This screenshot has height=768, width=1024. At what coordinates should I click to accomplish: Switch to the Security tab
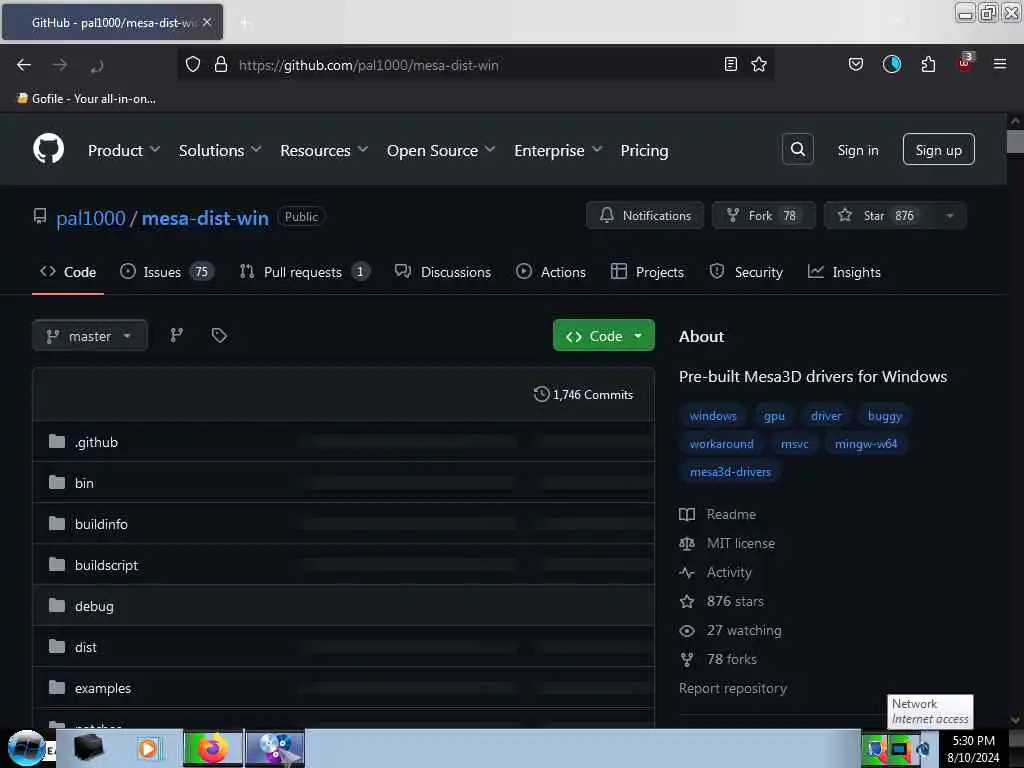[x=746, y=272]
